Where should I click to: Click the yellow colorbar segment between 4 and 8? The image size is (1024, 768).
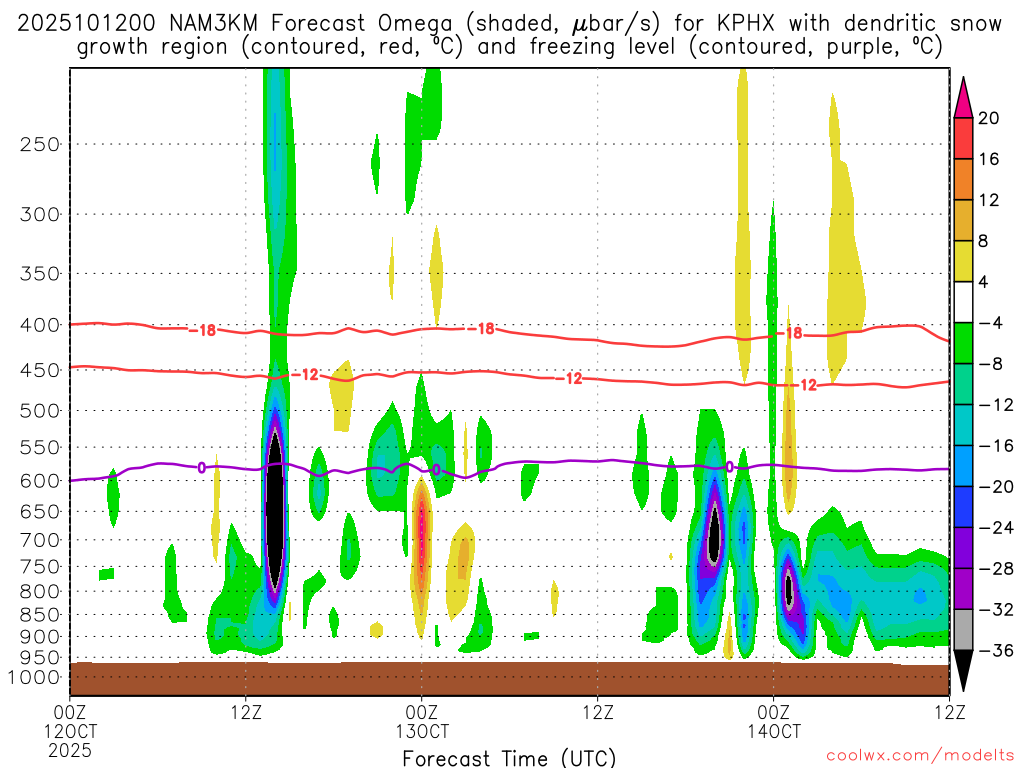pos(963,261)
